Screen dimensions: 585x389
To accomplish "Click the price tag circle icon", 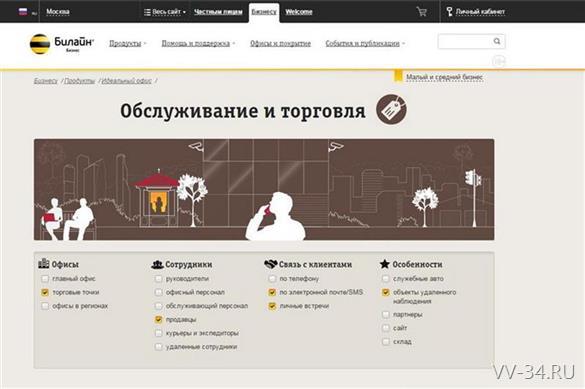I will coord(391,109).
